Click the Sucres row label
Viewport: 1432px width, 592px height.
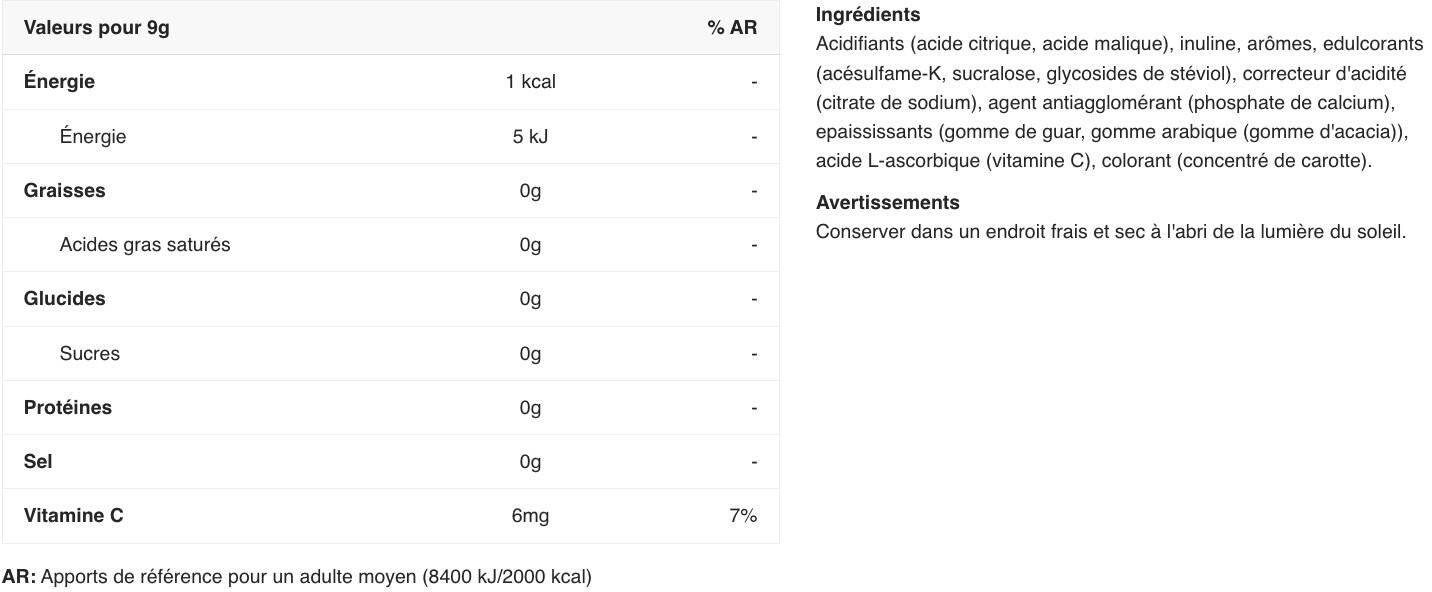coord(89,353)
